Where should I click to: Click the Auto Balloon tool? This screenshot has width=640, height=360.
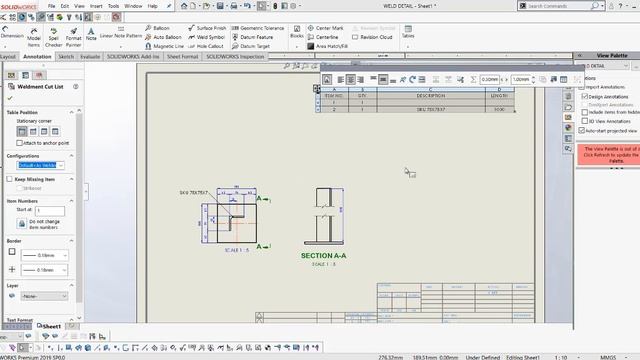coord(163,37)
